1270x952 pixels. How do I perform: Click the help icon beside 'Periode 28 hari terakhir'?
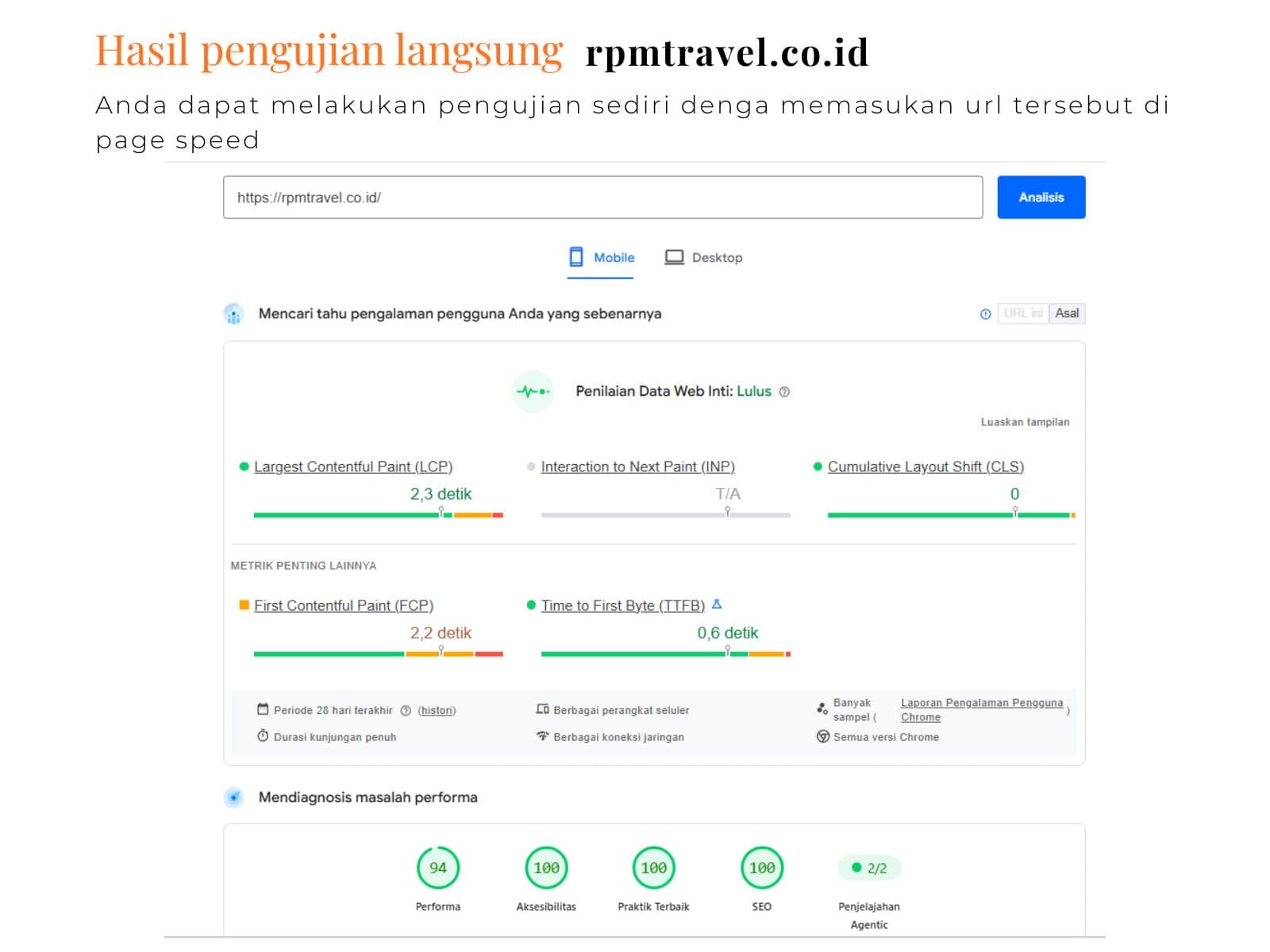406,711
